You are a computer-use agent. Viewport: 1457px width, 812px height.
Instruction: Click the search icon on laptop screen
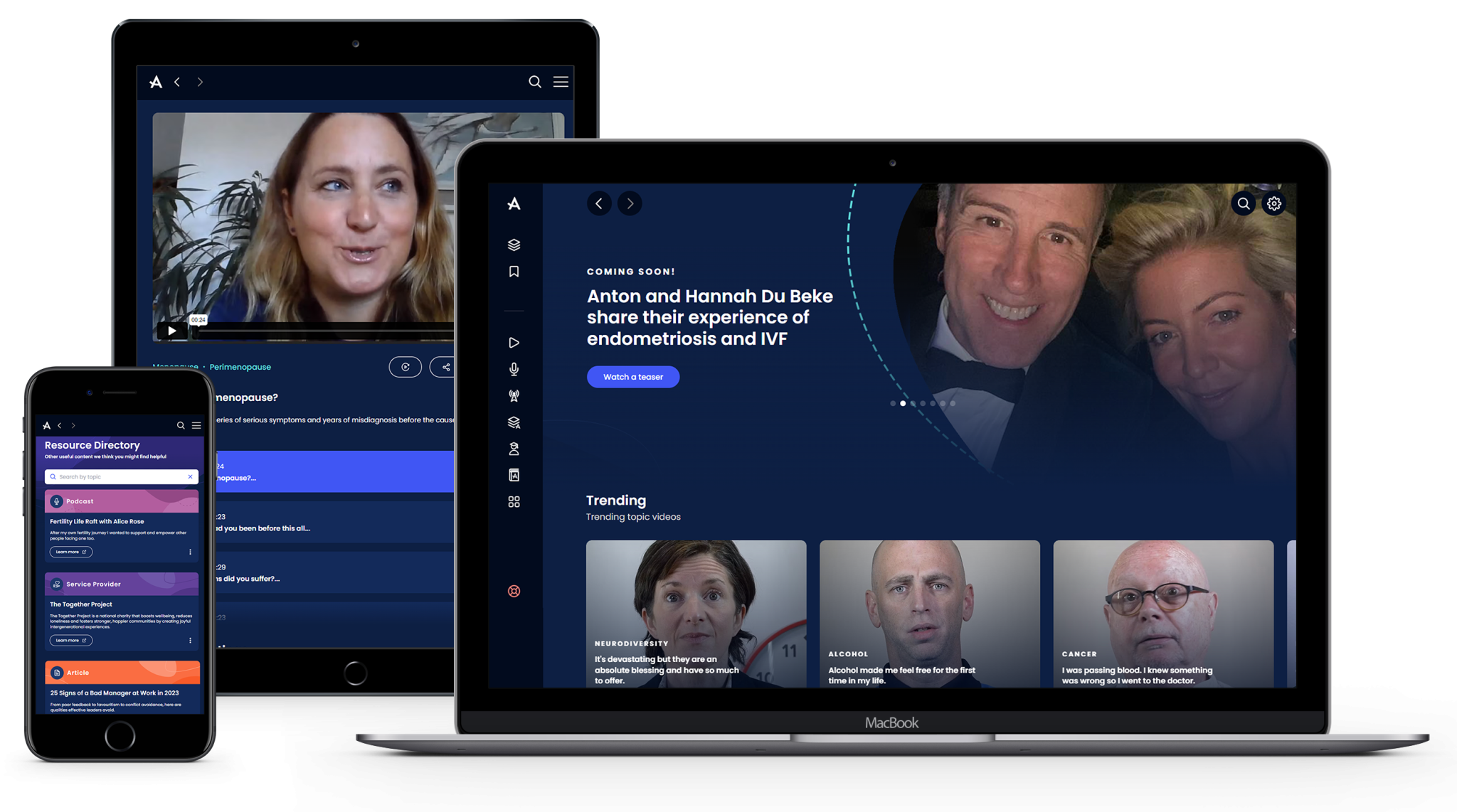pos(1242,203)
